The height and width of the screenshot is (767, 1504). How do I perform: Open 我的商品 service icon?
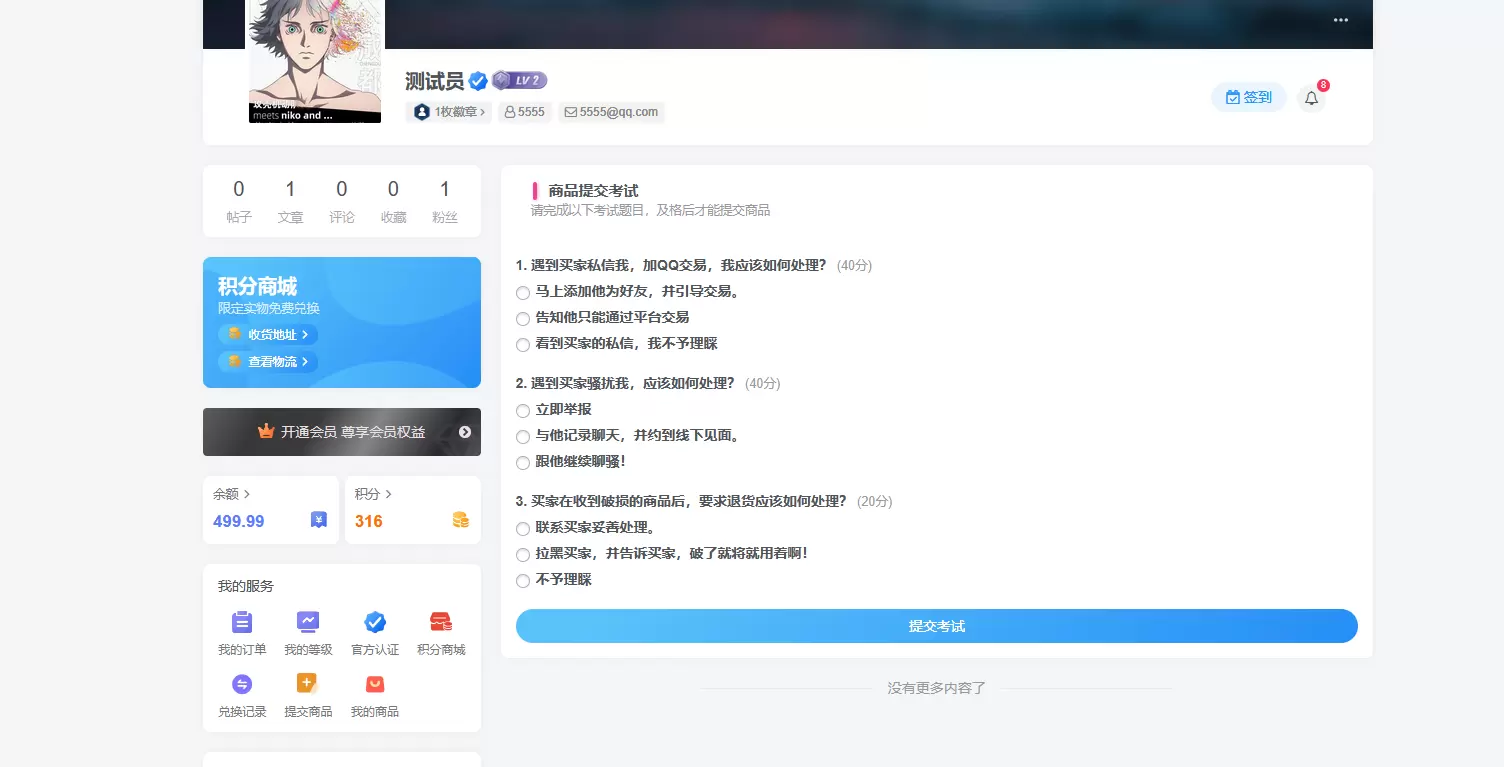tap(375, 684)
